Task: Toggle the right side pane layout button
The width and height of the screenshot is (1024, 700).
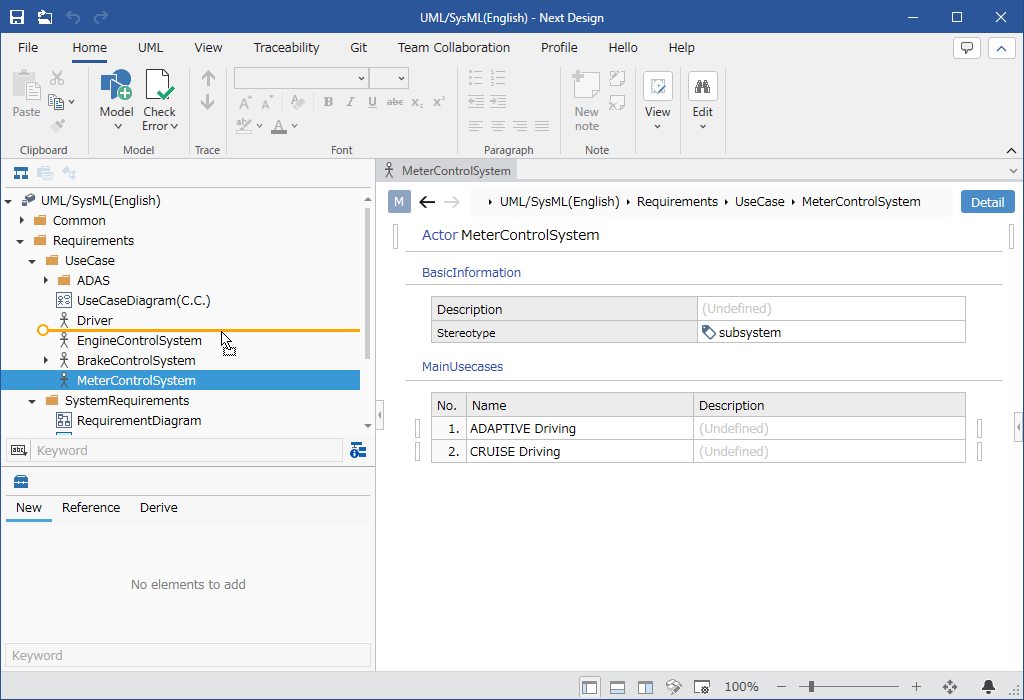Action: click(645, 687)
